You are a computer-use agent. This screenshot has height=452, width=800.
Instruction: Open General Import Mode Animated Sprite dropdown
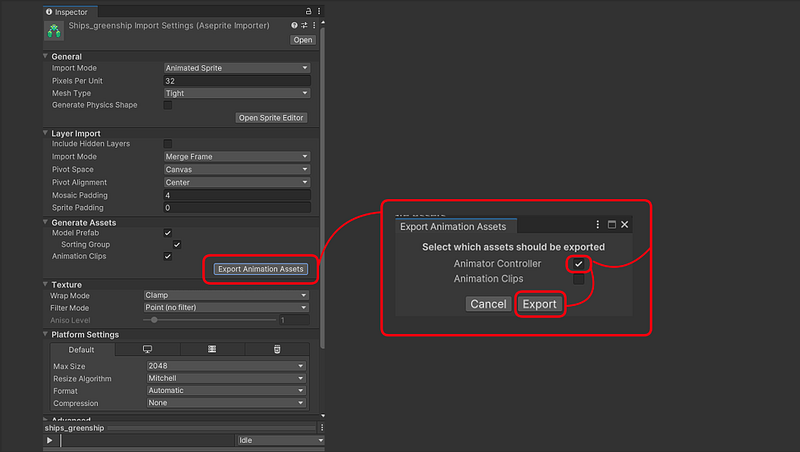[x=237, y=68]
